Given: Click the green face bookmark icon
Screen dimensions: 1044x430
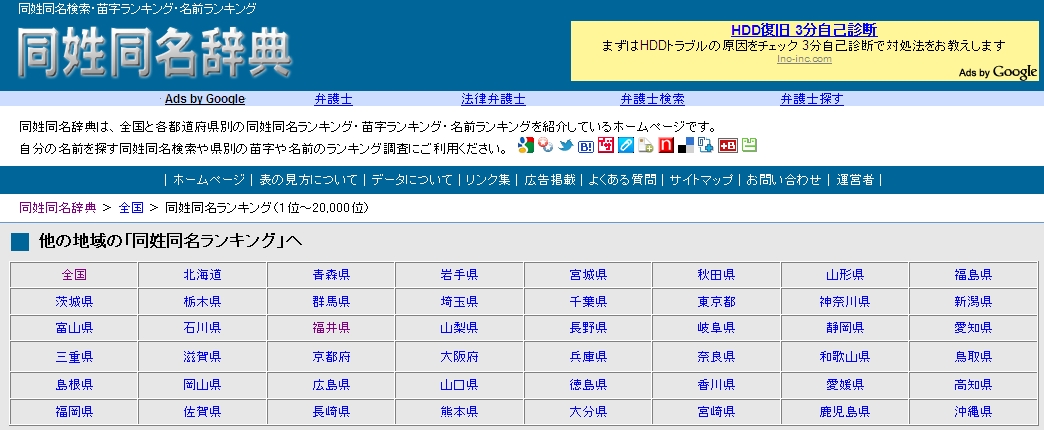Looking at the screenshot, I should pyautogui.click(x=750, y=145).
